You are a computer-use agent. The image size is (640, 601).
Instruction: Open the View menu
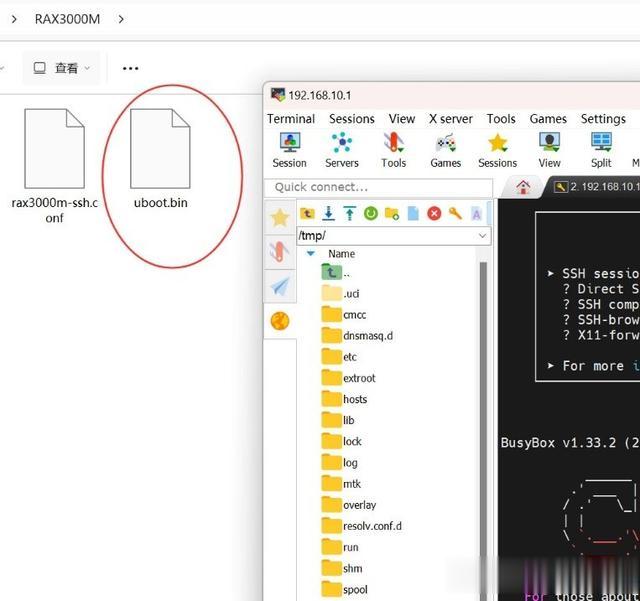pos(402,119)
